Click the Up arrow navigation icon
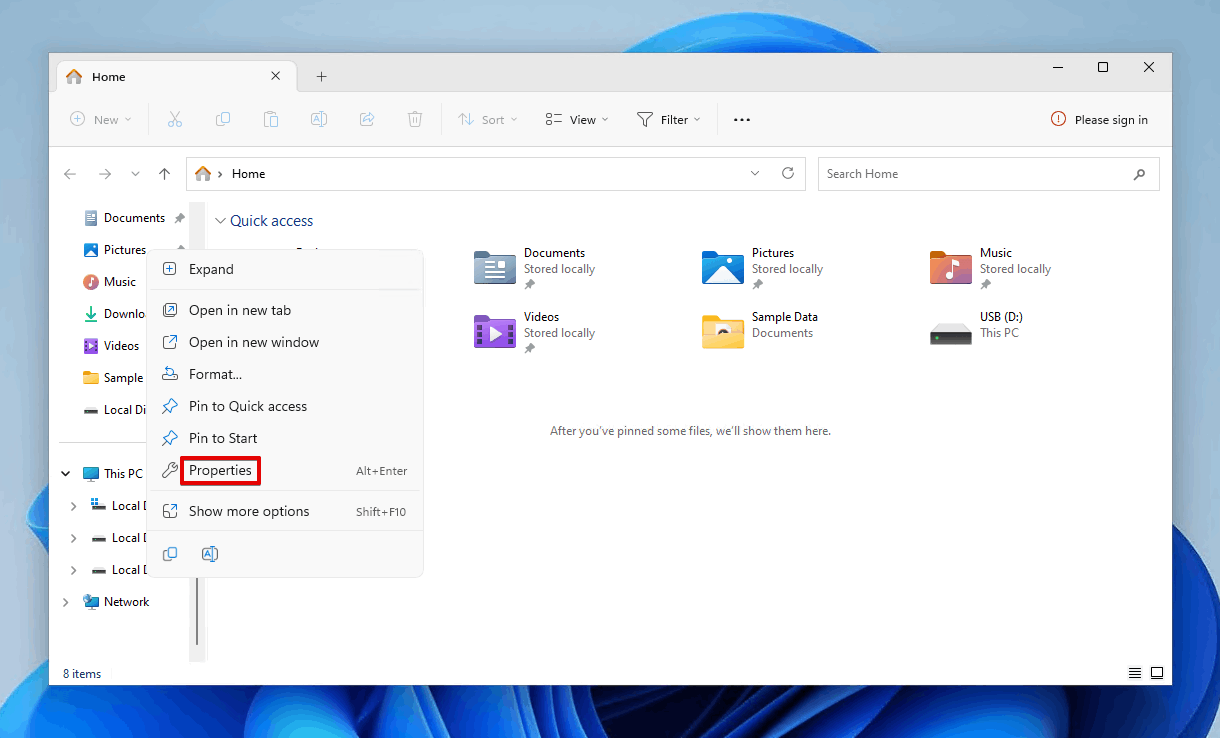This screenshot has width=1220, height=738. coord(165,174)
